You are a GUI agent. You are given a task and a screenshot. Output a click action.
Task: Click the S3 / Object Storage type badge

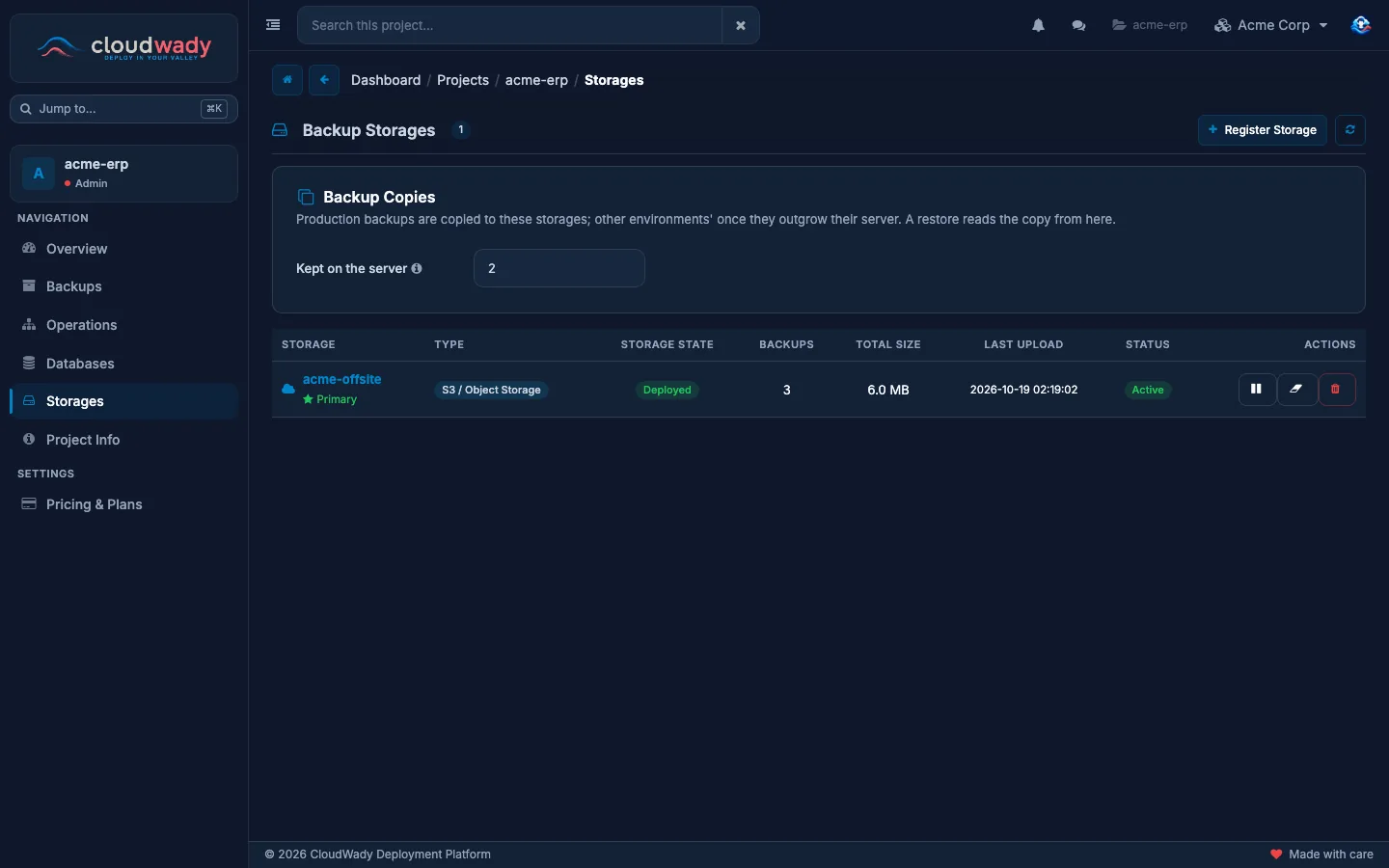[x=491, y=390]
